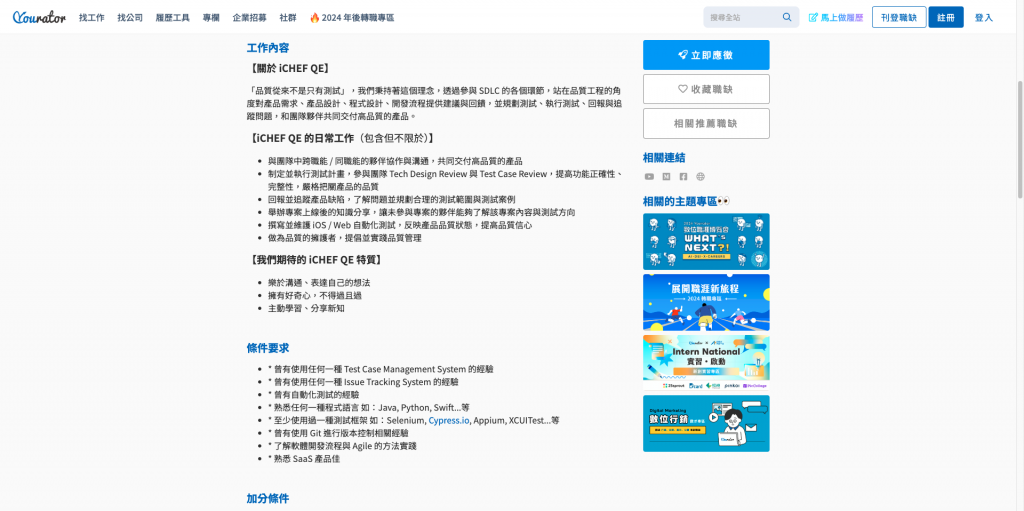Open the 履歷工具 menu
This screenshot has height=511, width=1024.
point(172,18)
